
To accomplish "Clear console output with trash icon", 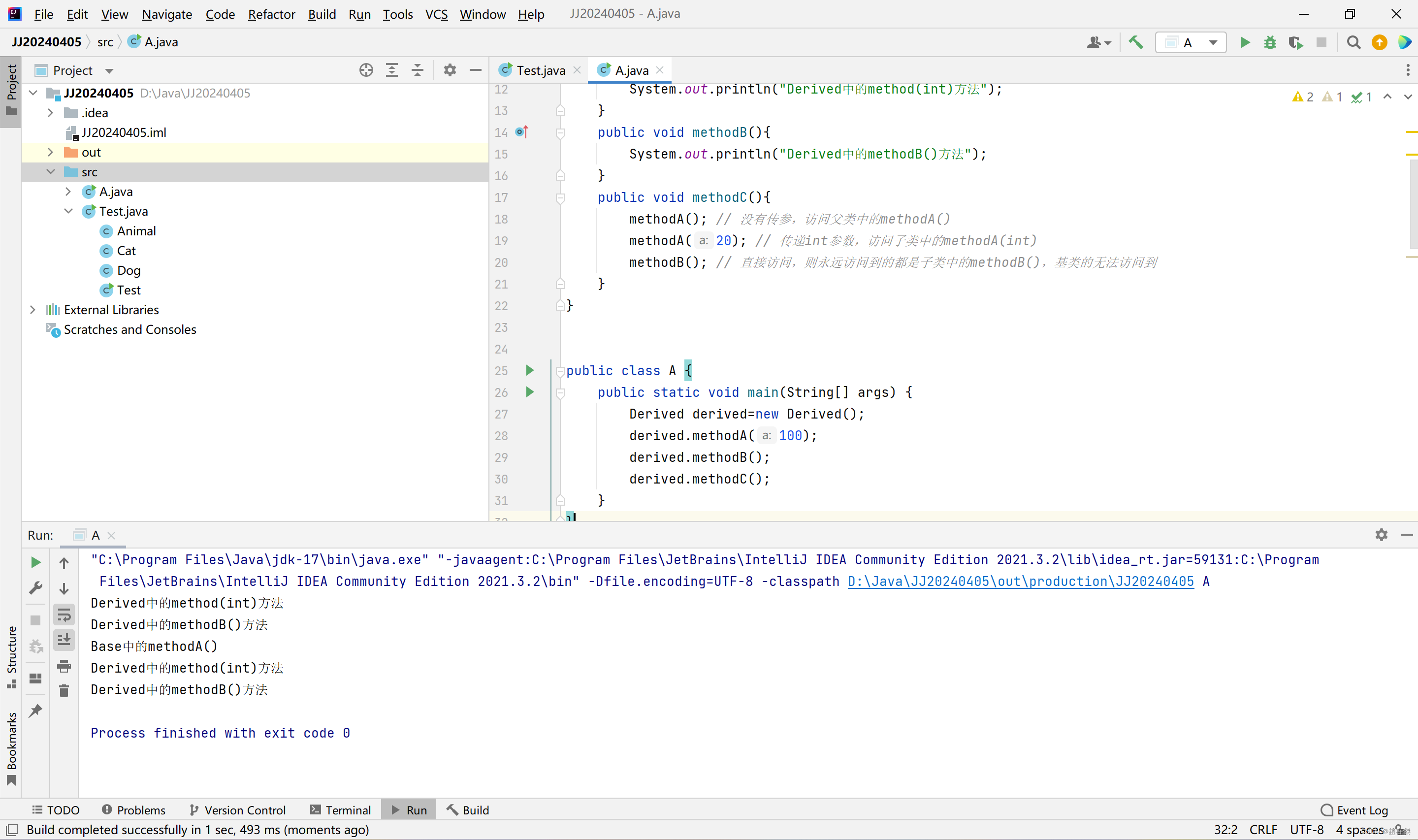I will (x=64, y=691).
